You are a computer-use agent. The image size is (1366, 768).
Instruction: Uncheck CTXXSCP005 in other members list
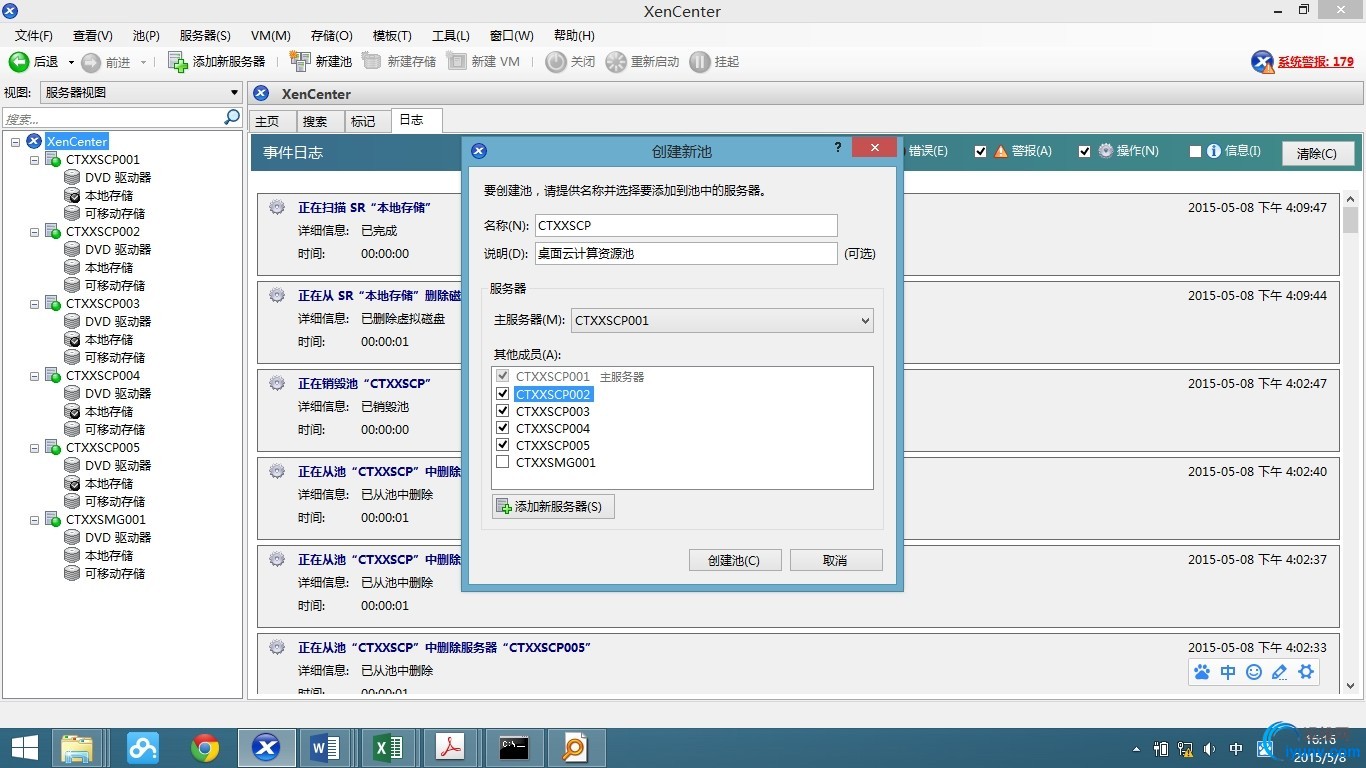(503, 445)
